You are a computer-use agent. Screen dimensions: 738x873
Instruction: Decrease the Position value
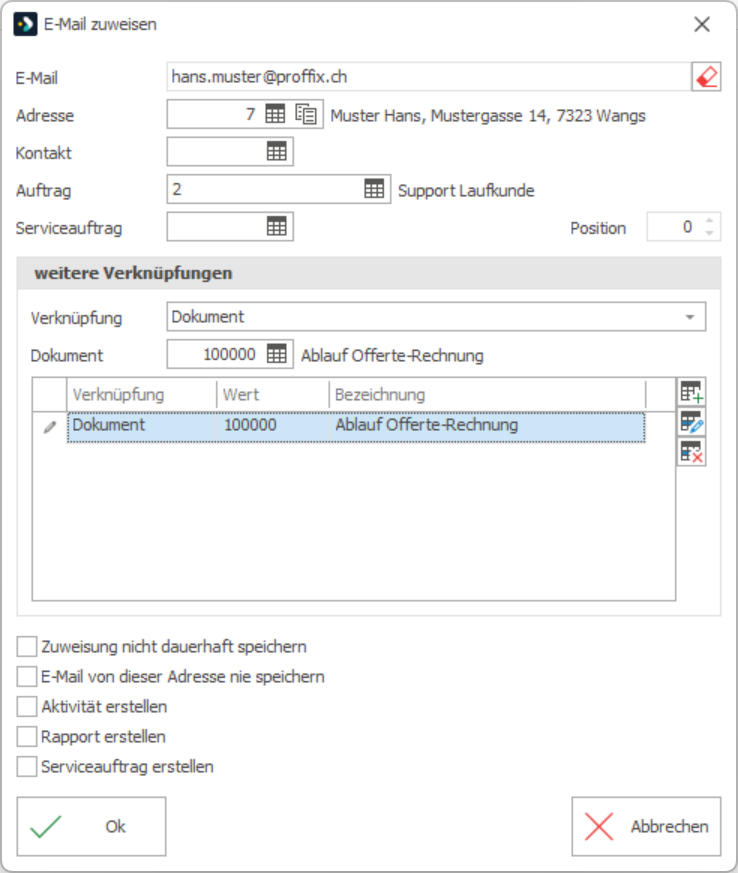point(709,233)
